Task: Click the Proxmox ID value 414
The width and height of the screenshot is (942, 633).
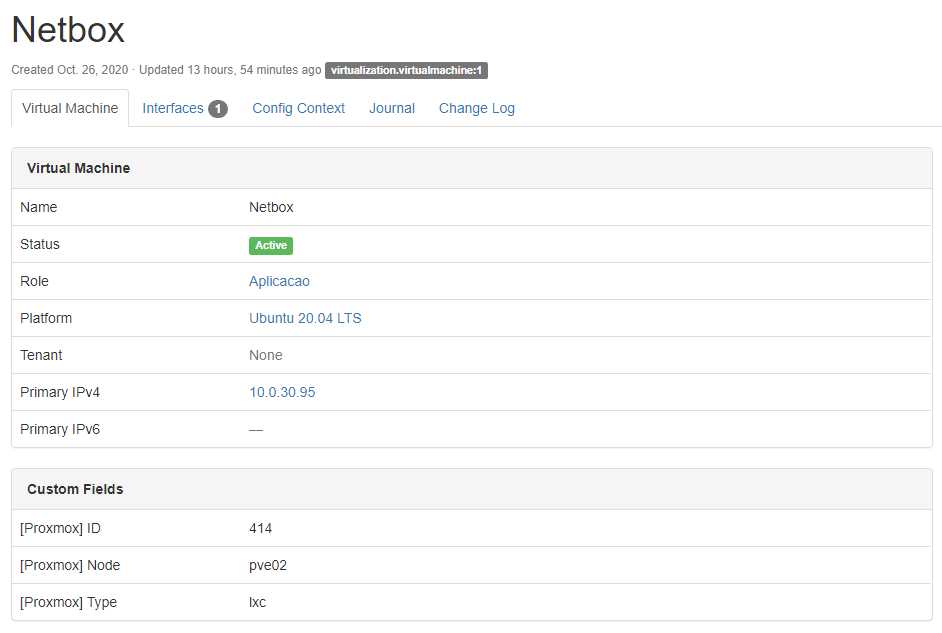Action: pos(260,529)
